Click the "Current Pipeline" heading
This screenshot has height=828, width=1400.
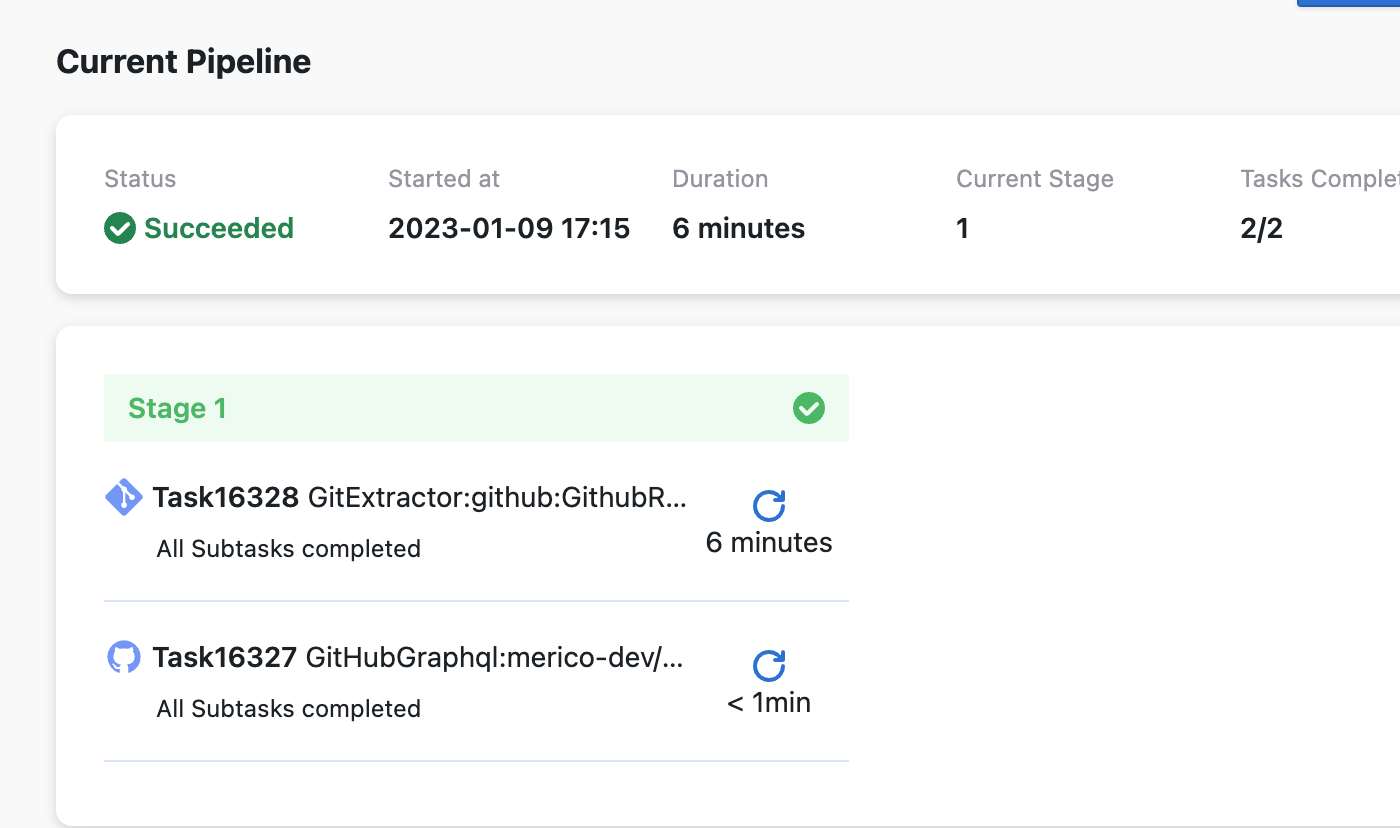click(184, 62)
